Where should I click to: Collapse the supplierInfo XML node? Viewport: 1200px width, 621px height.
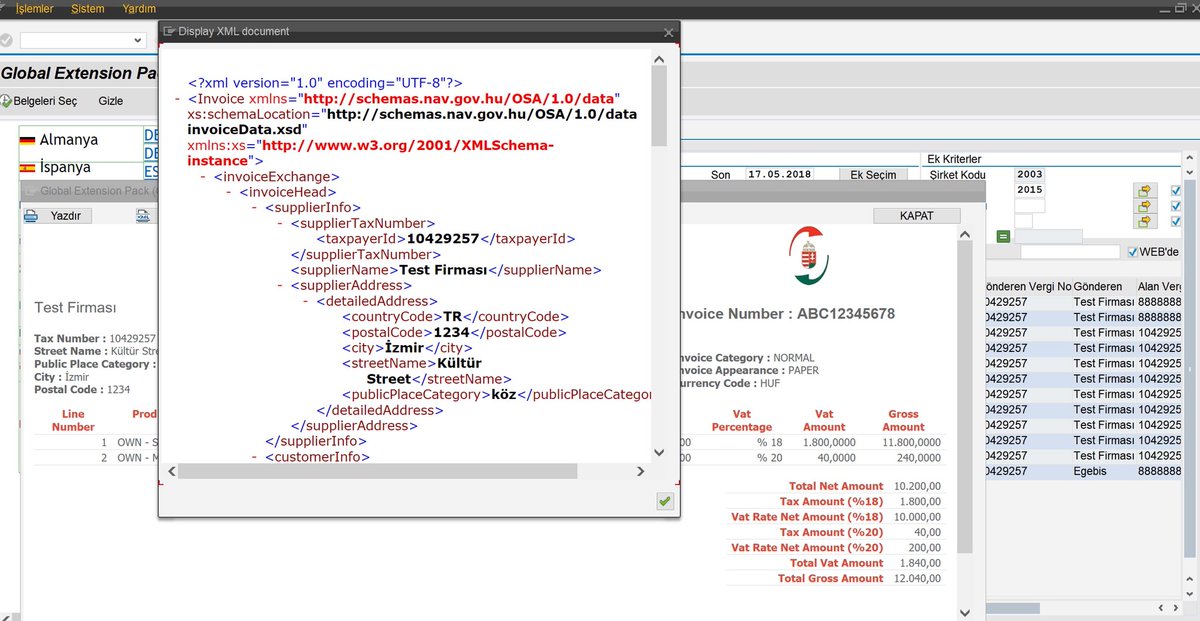click(255, 208)
